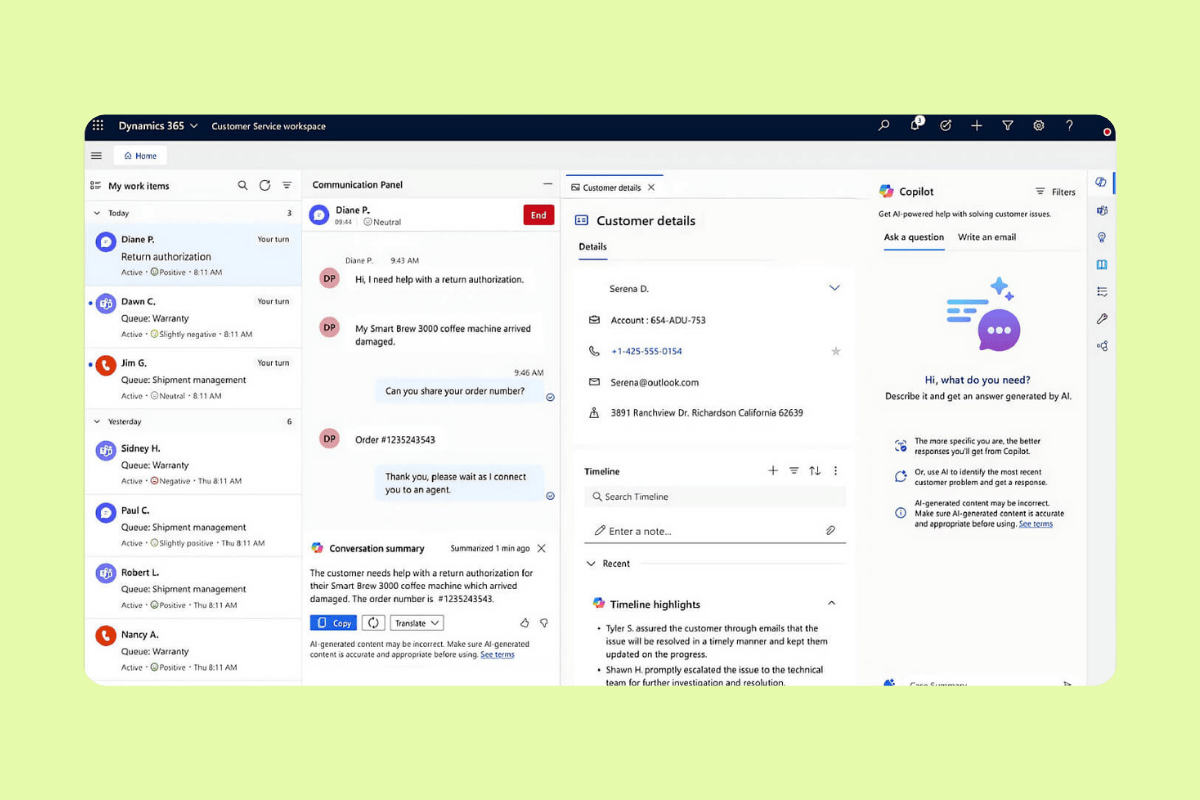Open the Dawn C. Warranty work item
The image size is (1200, 800).
[193, 317]
